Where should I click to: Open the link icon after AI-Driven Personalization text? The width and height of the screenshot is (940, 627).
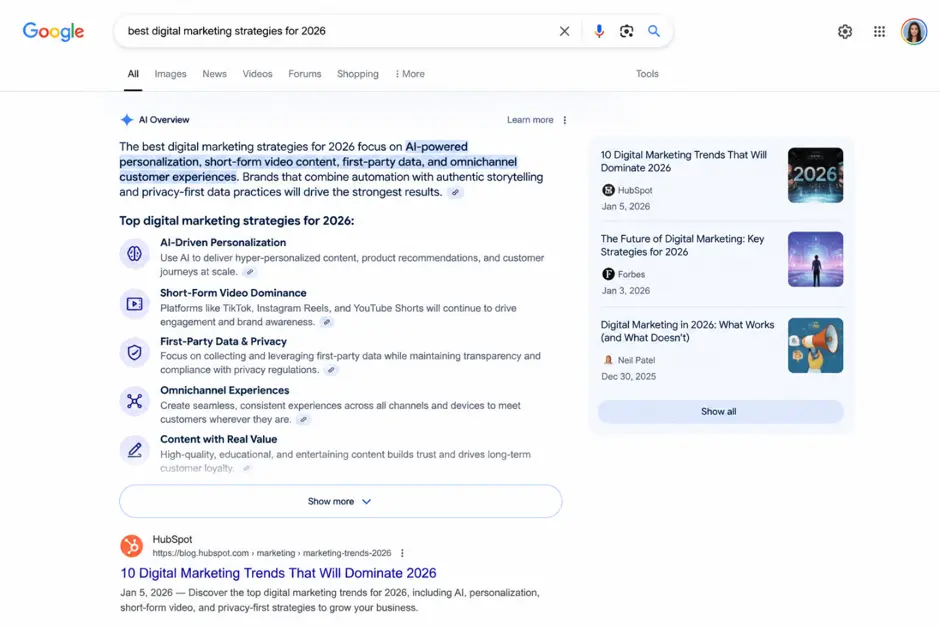(250, 272)
